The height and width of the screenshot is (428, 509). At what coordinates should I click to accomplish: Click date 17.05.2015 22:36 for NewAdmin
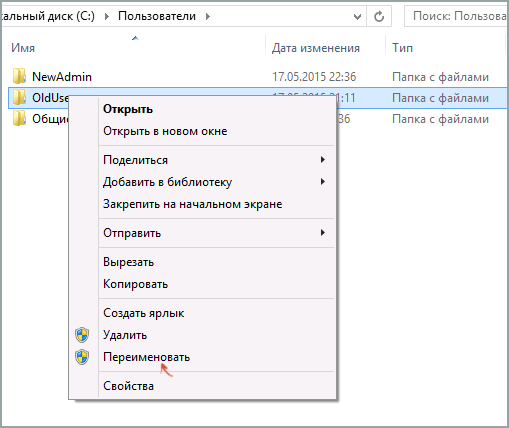(314, 77)
